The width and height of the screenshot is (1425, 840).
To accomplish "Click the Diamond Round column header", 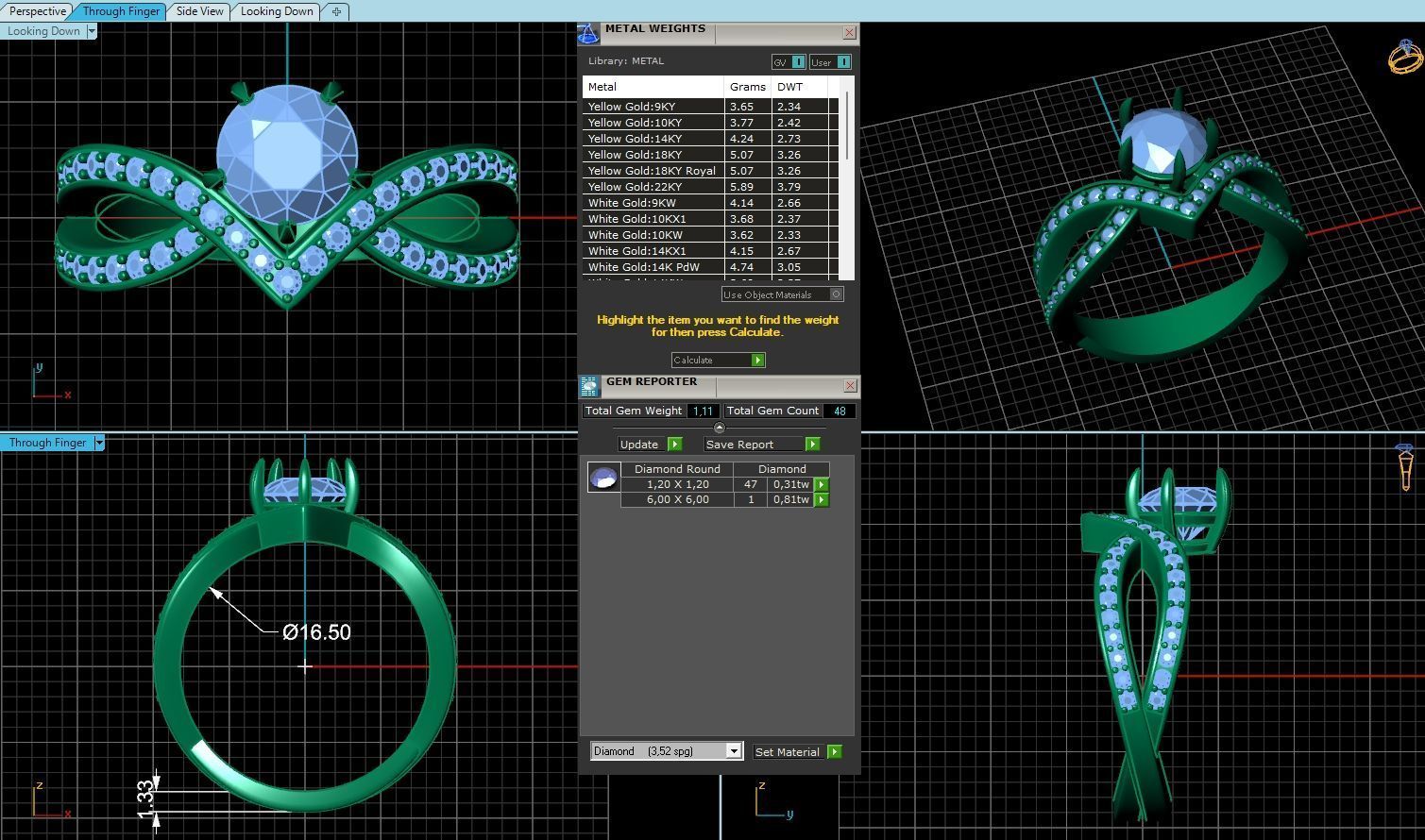I will pos(677,469).
